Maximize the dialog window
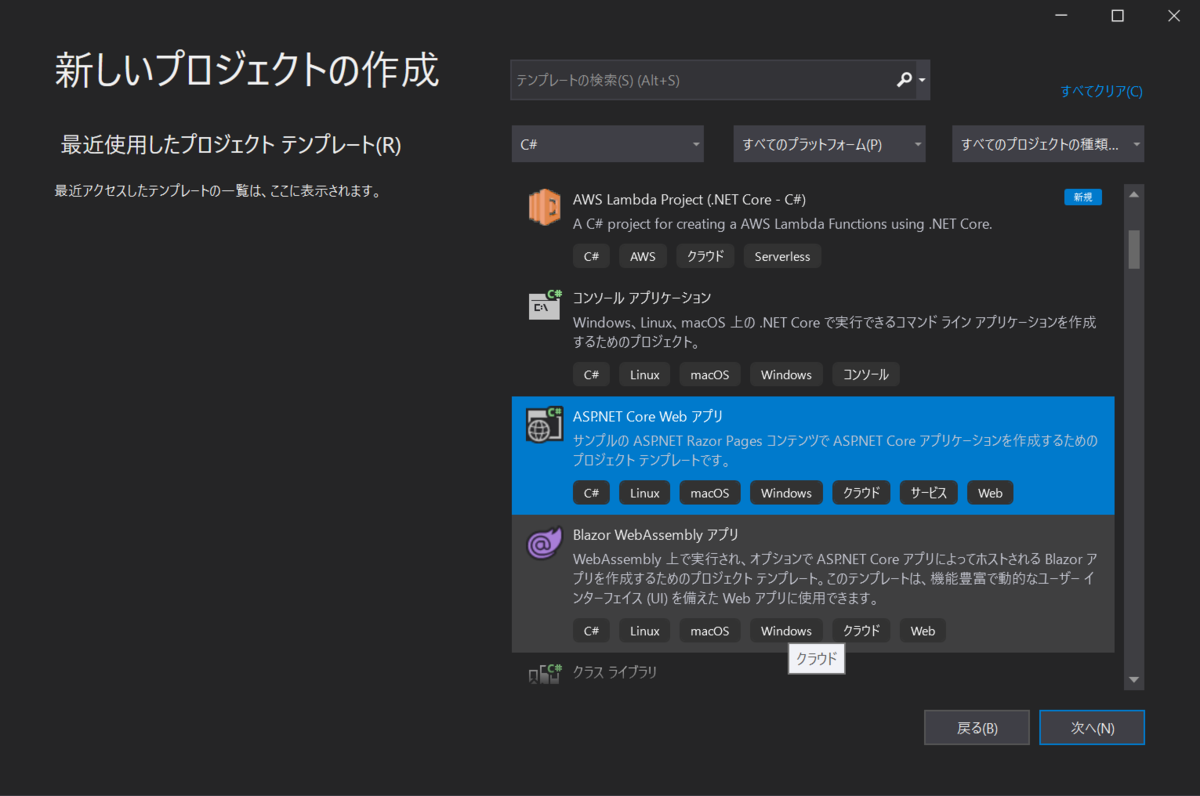 pos(1118,15)
